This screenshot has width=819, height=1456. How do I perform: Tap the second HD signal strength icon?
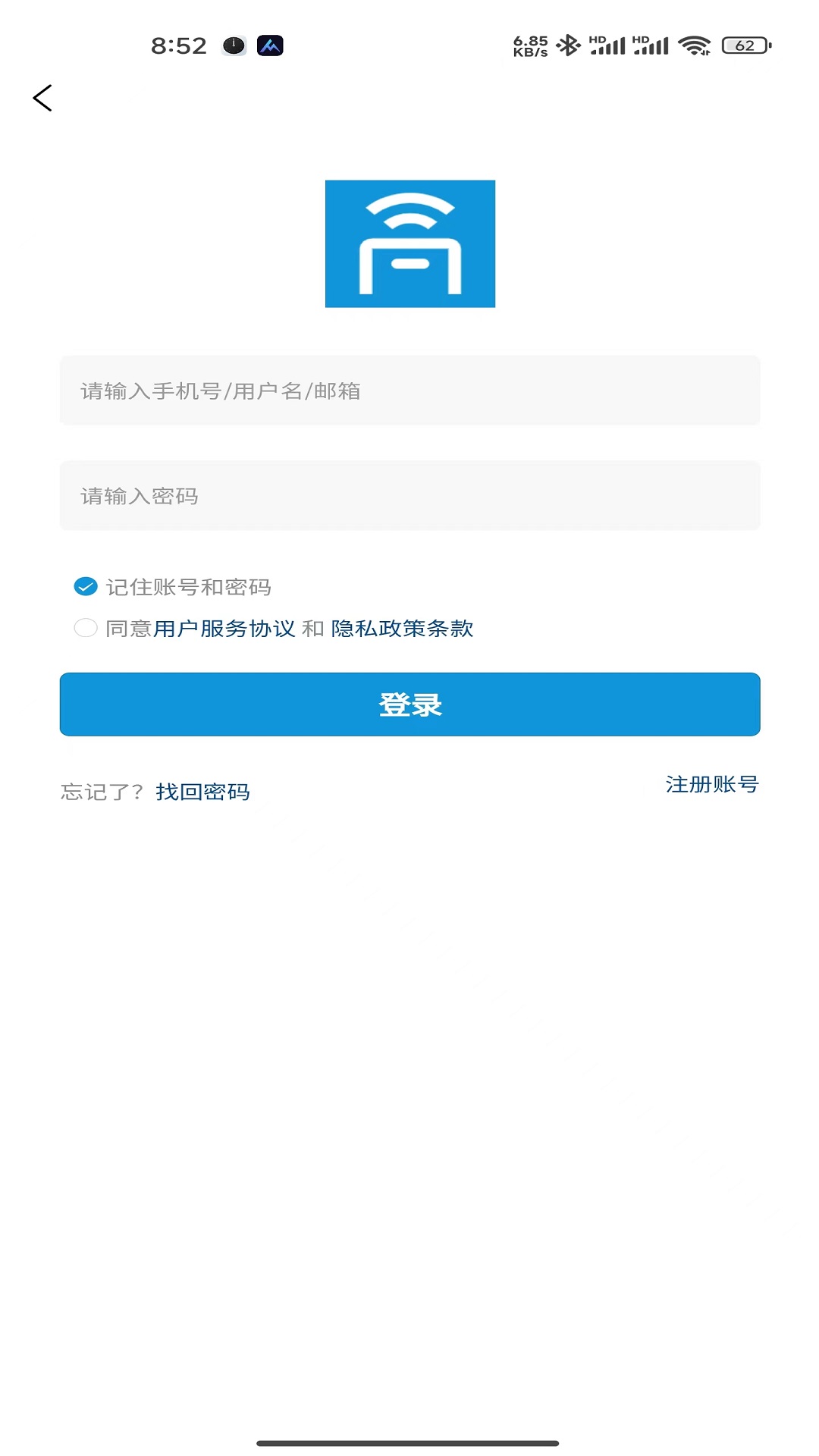tap(651, 45)
